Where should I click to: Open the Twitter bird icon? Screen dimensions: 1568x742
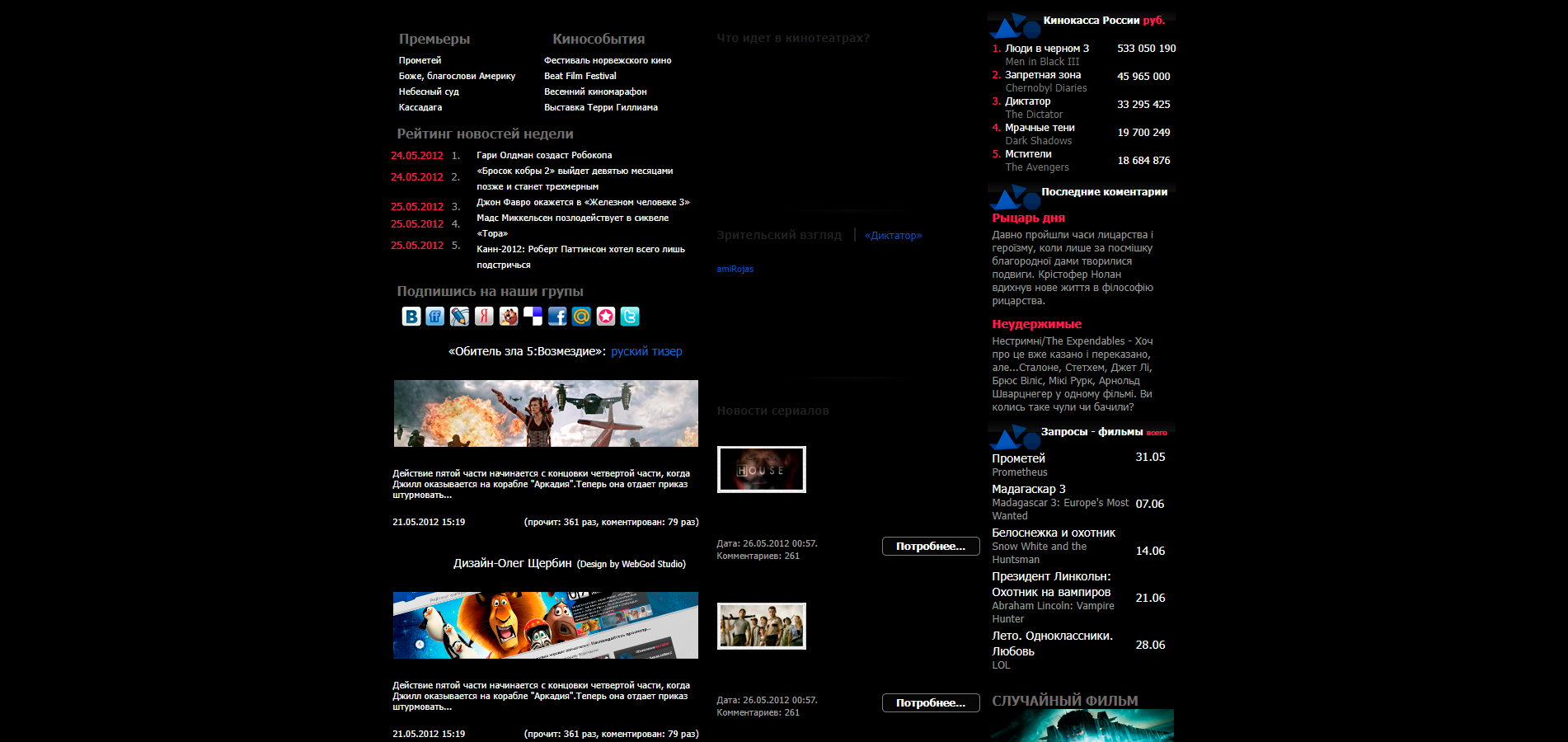tap(630, 317)
